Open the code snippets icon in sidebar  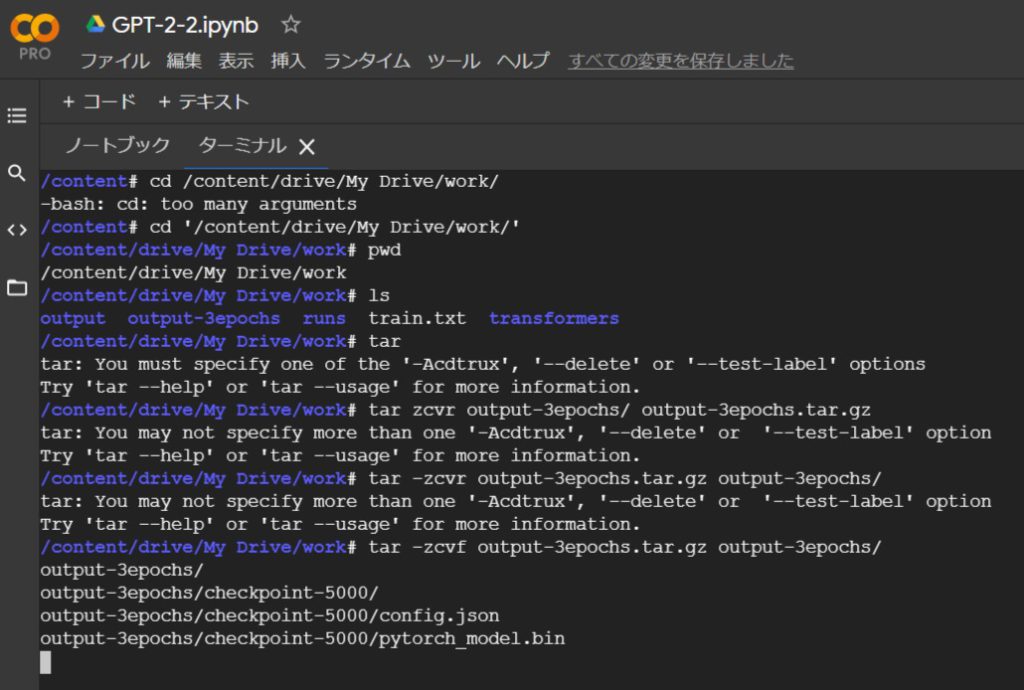pyautogui.click(x=17, y=230)
